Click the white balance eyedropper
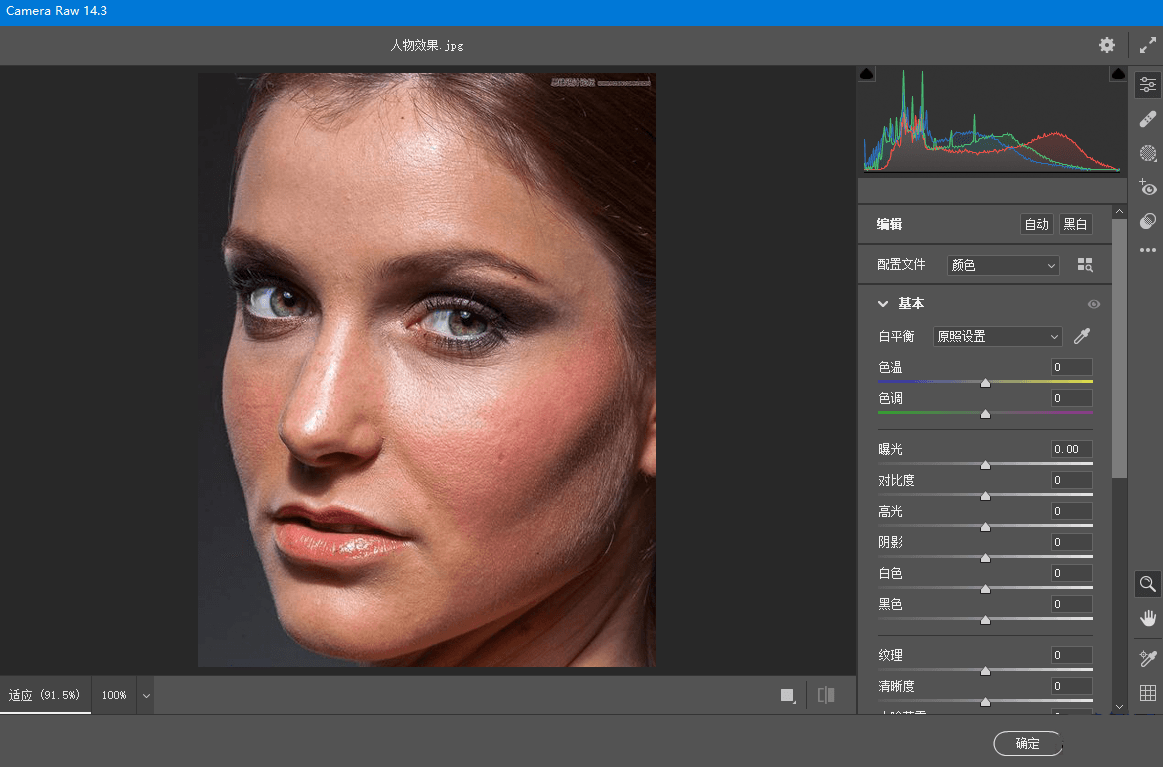 pyautogui.click(x=1081, y=336)
